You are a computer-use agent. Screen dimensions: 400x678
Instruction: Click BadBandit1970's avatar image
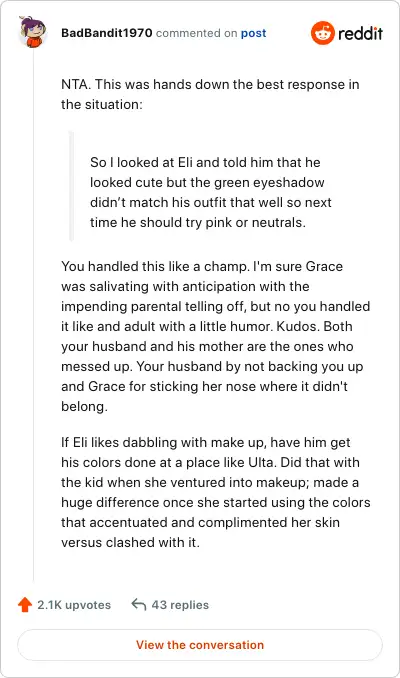pyautogui.click(x=32, y=32)
